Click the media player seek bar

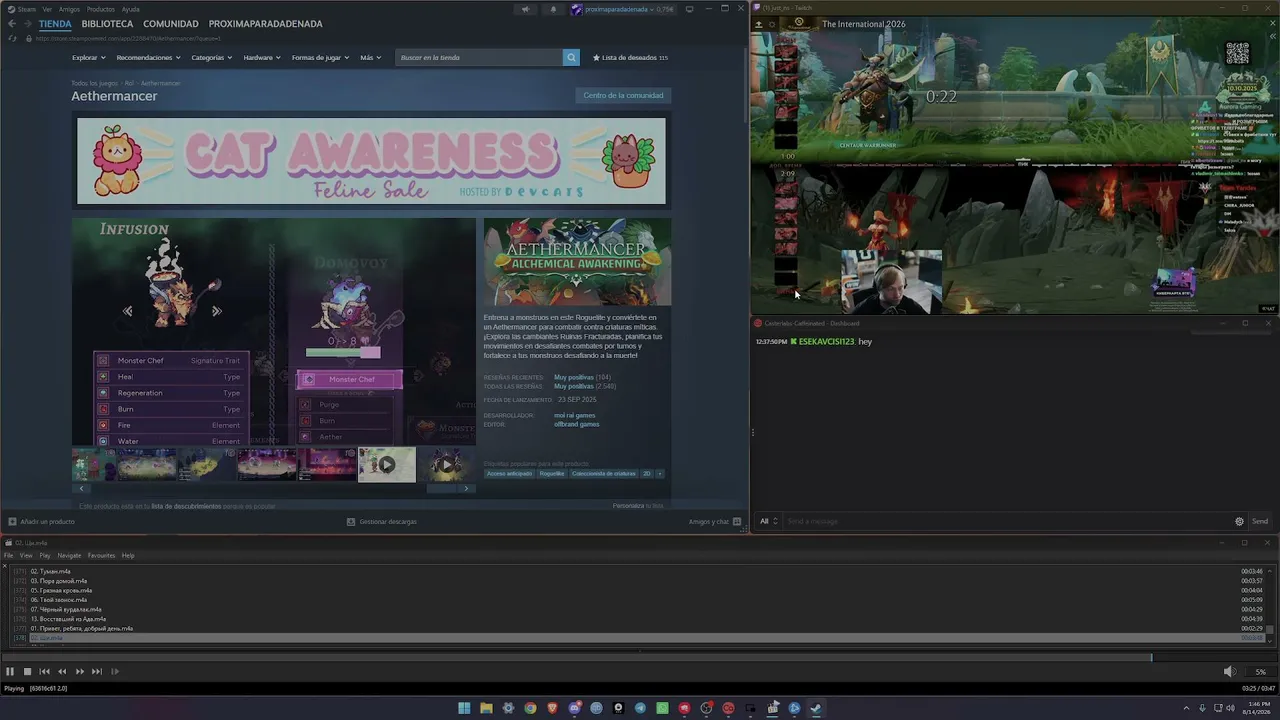click(x=640, y=658)
